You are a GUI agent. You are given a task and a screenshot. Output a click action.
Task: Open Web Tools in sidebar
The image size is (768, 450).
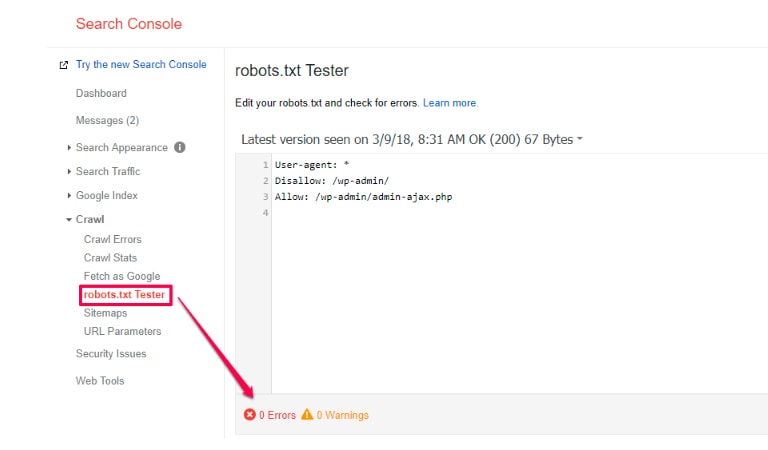tap(100, 380)
